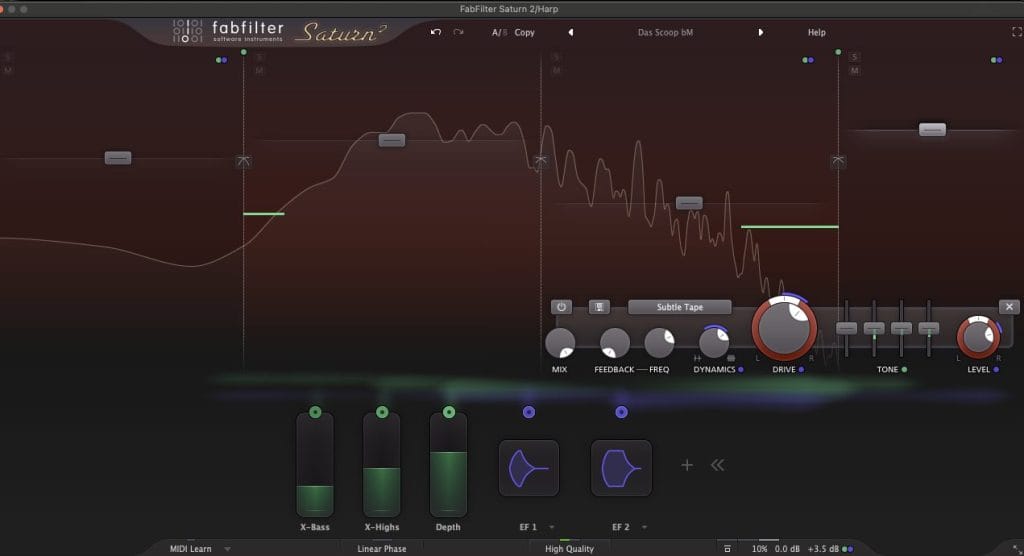Image resolution: width=1024 pixels, height=556 pixels.
Task: Open the Das Scoop bM preset menu
Action: [x=665, y=32]
